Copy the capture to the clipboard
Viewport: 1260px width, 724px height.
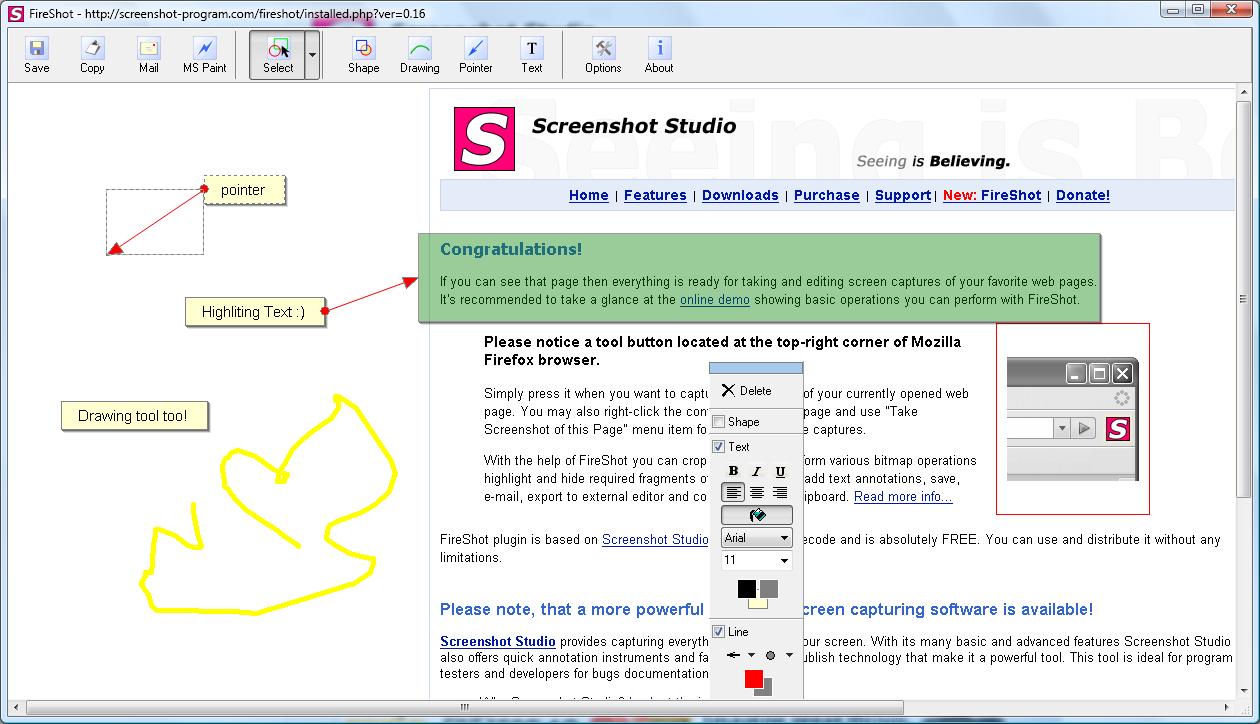click(x=92, y=55)
